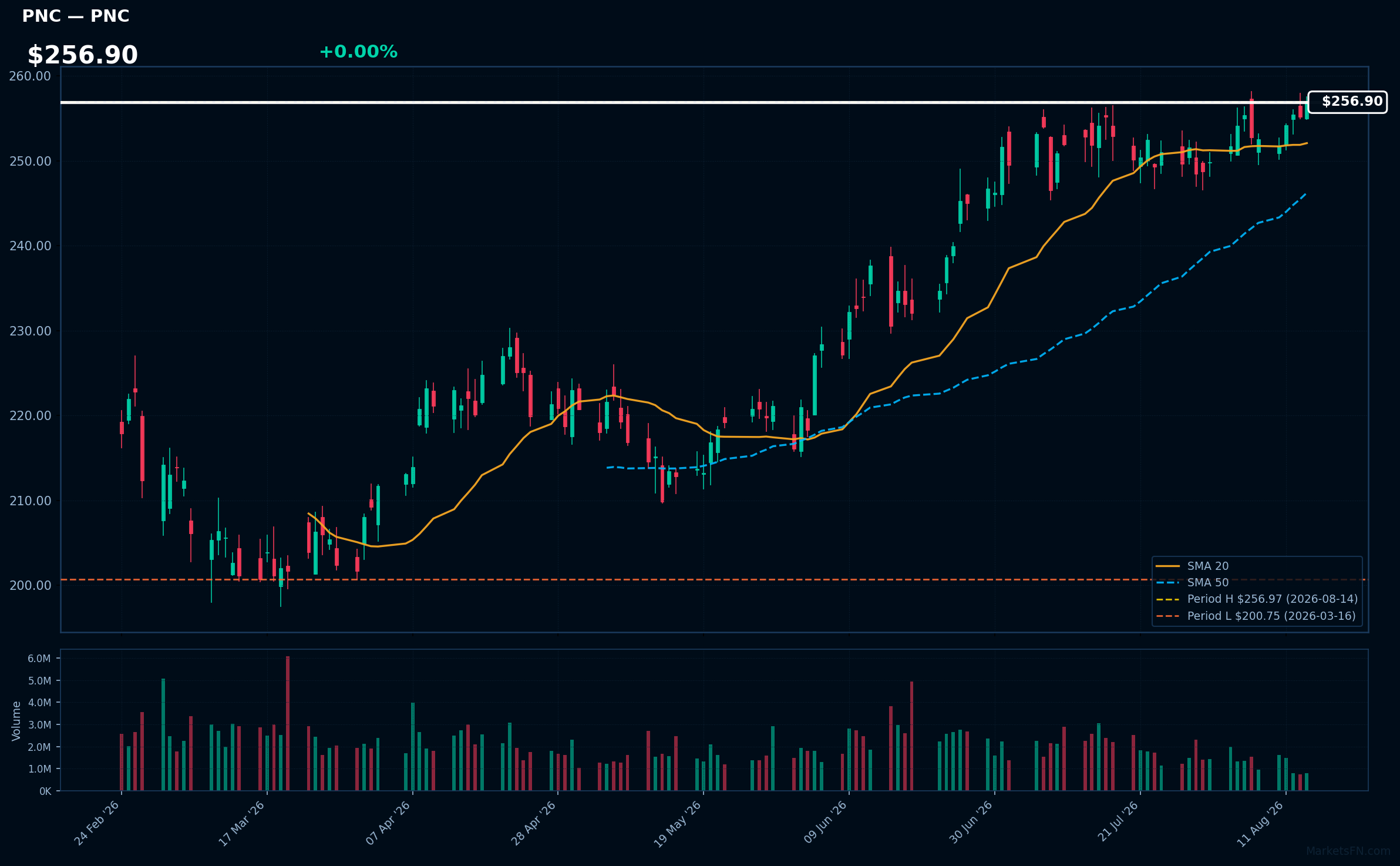Click the 24 Feb '26 date label
This screenshot has height=866, width=1400.
click(x=97, y=823)
